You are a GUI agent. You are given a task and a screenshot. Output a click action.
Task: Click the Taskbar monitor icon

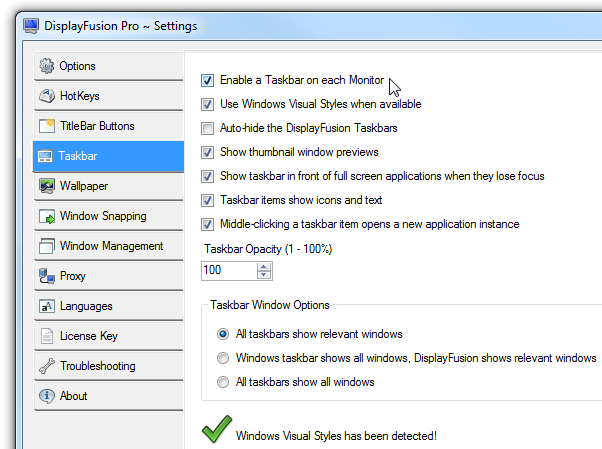click(45, 156)
